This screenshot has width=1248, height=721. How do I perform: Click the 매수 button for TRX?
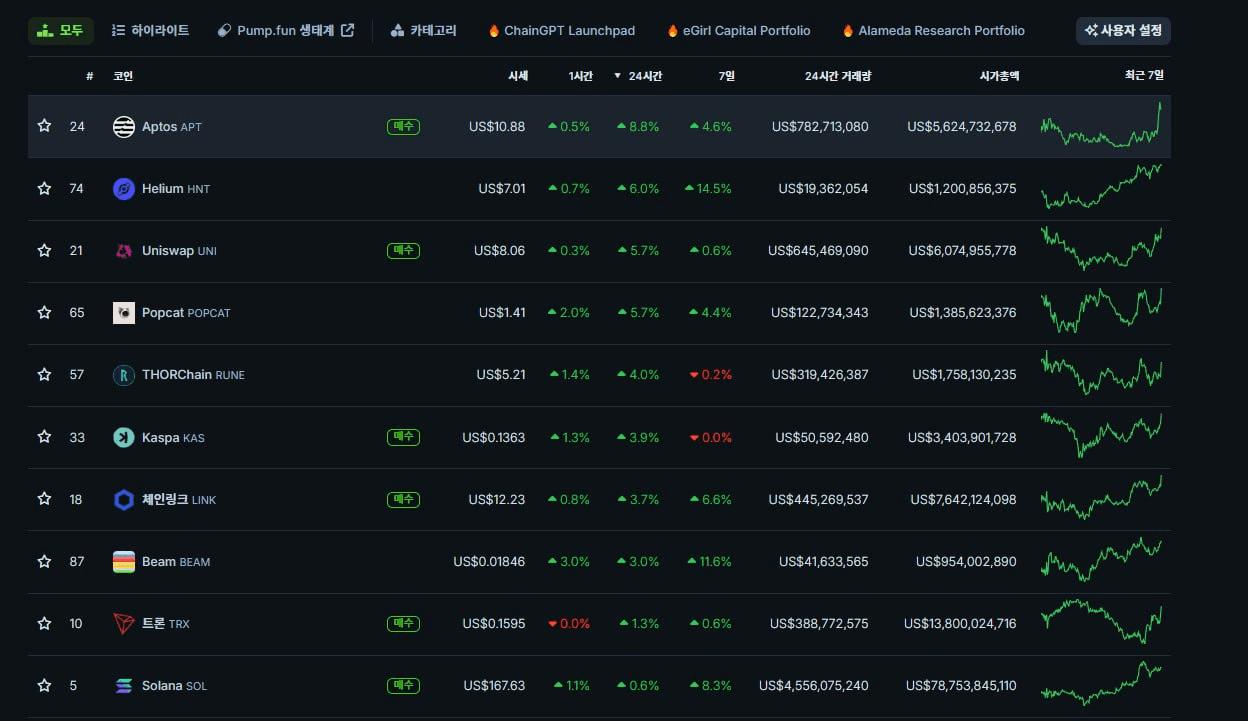[403, 624]
